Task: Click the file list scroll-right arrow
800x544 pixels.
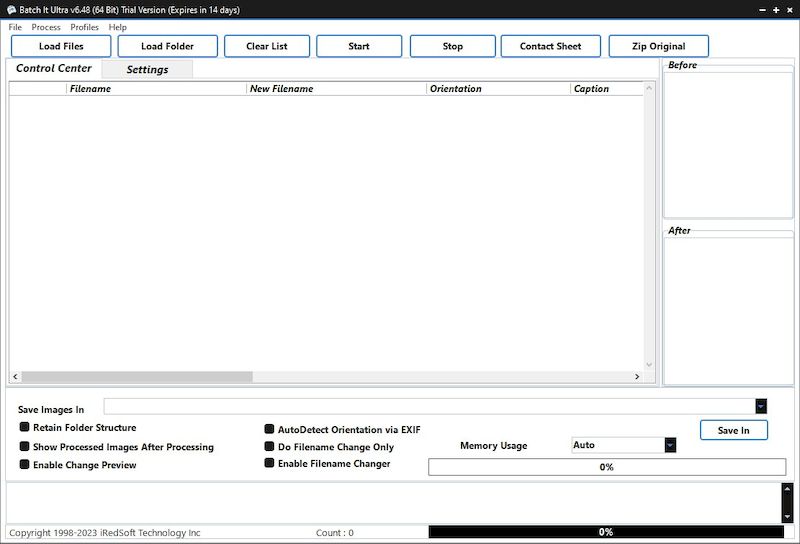Action: 637,377
